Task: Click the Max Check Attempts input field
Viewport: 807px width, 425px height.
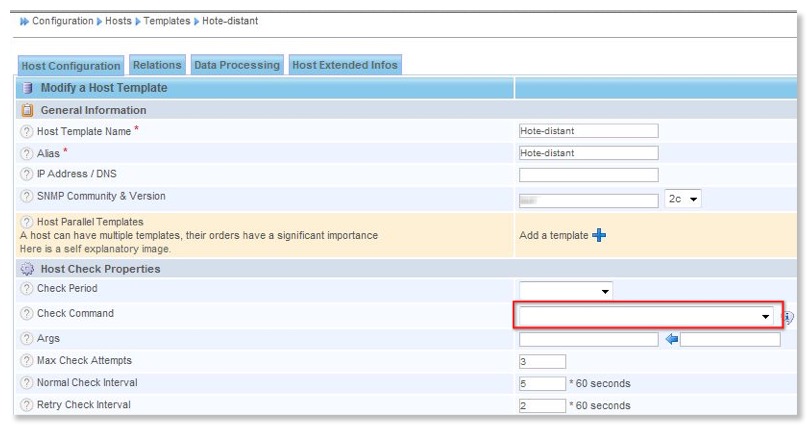Action: 542,361
